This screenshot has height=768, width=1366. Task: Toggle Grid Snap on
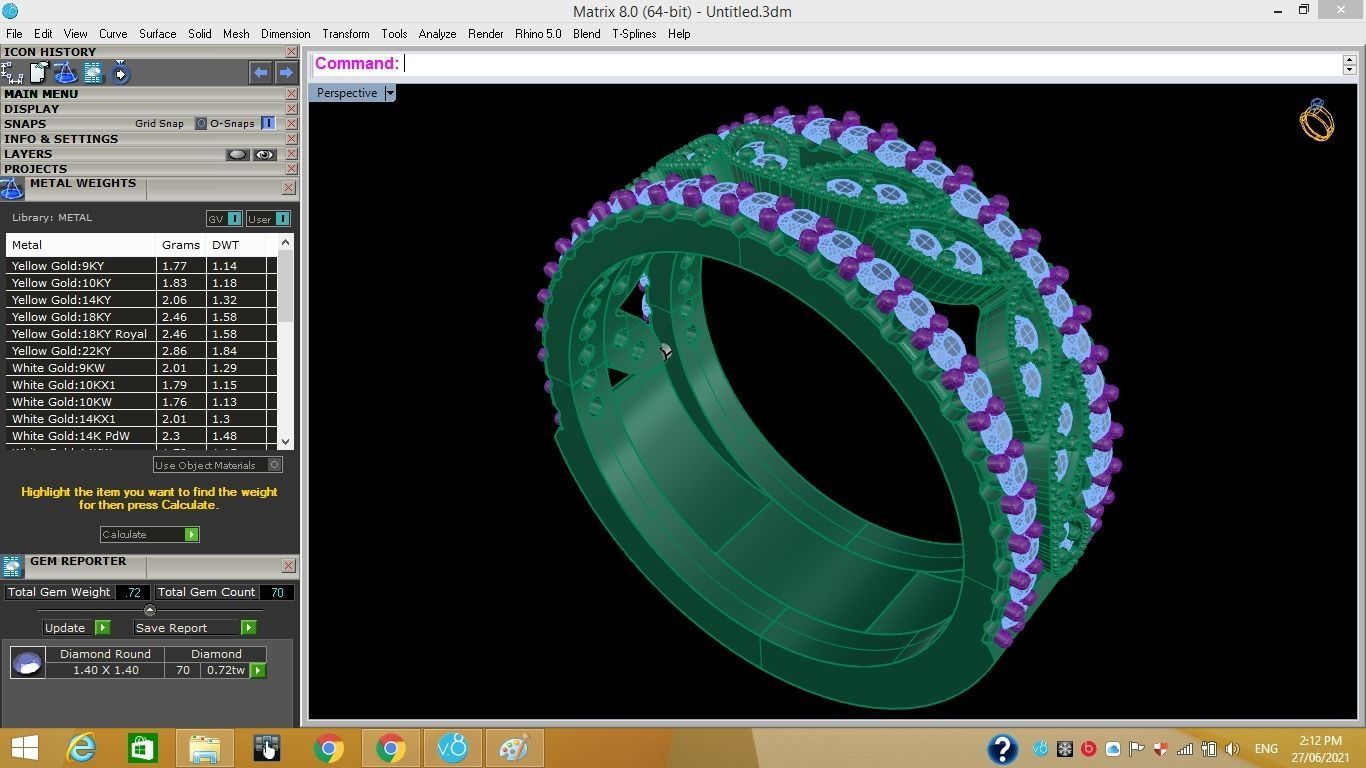[200, 124]
